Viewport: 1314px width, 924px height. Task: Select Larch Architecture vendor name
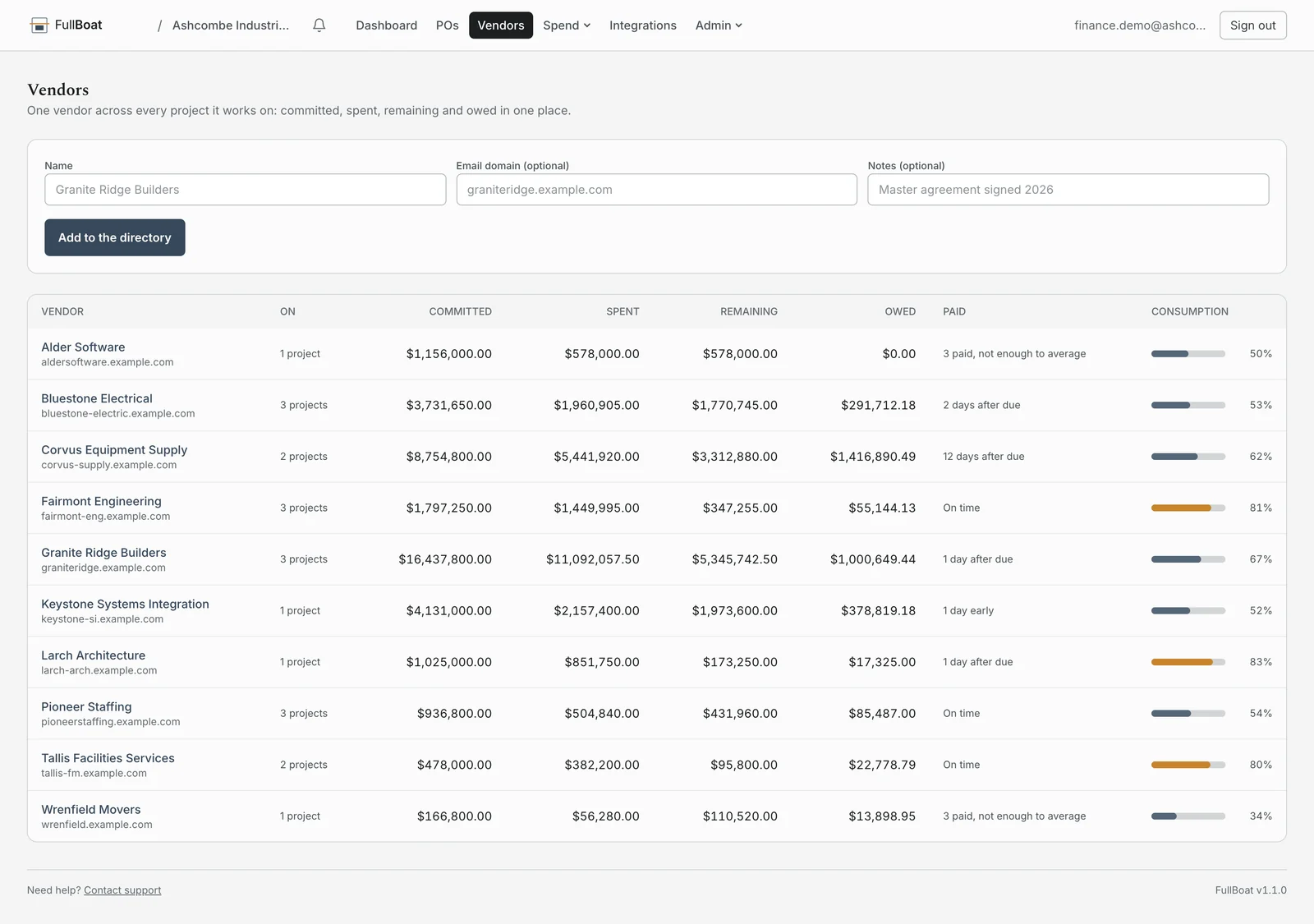pos(93,655)
